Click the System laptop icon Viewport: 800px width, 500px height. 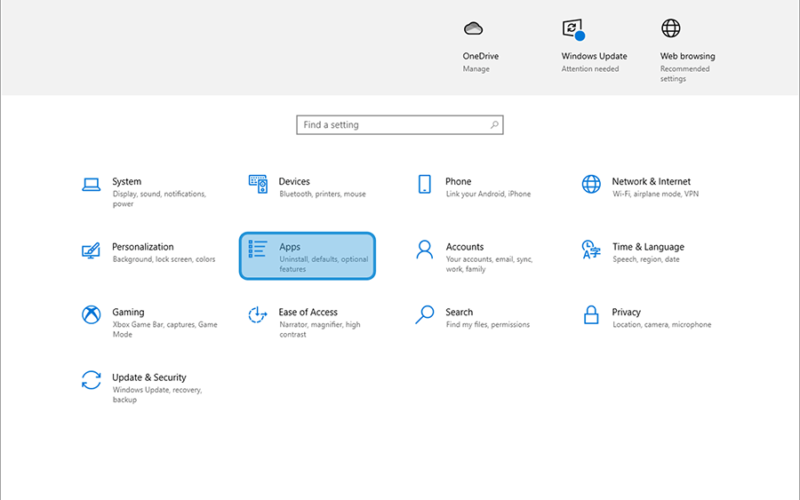[91, 184]
